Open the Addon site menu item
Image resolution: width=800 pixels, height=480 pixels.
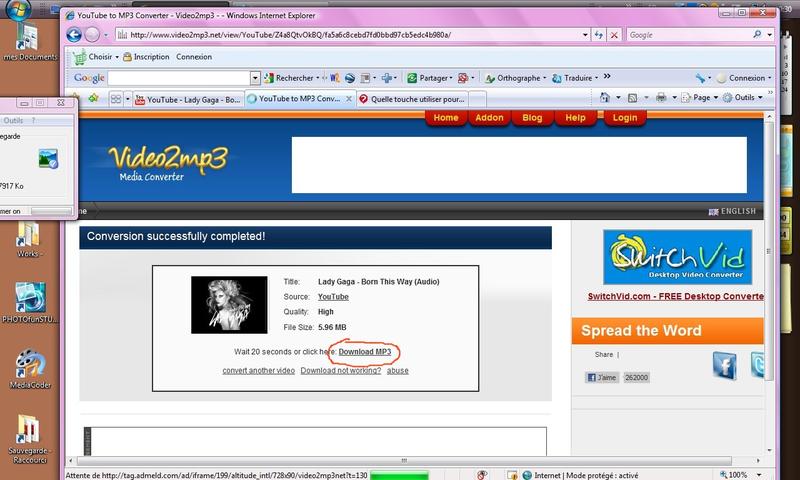click(x=490, y=118)
